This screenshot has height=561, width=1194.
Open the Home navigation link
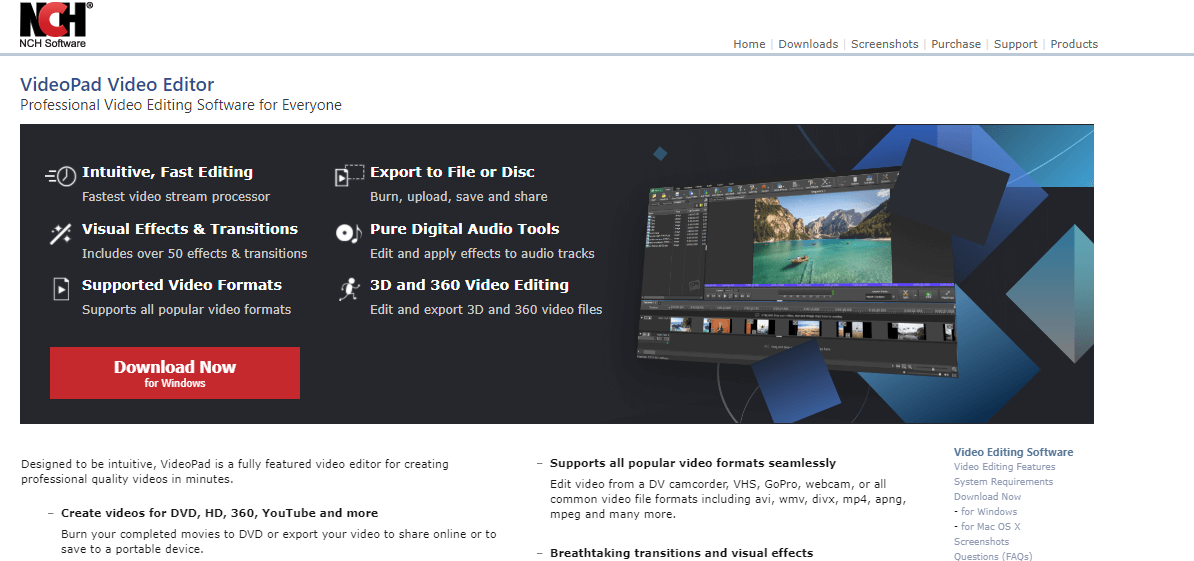coord(749,44)
